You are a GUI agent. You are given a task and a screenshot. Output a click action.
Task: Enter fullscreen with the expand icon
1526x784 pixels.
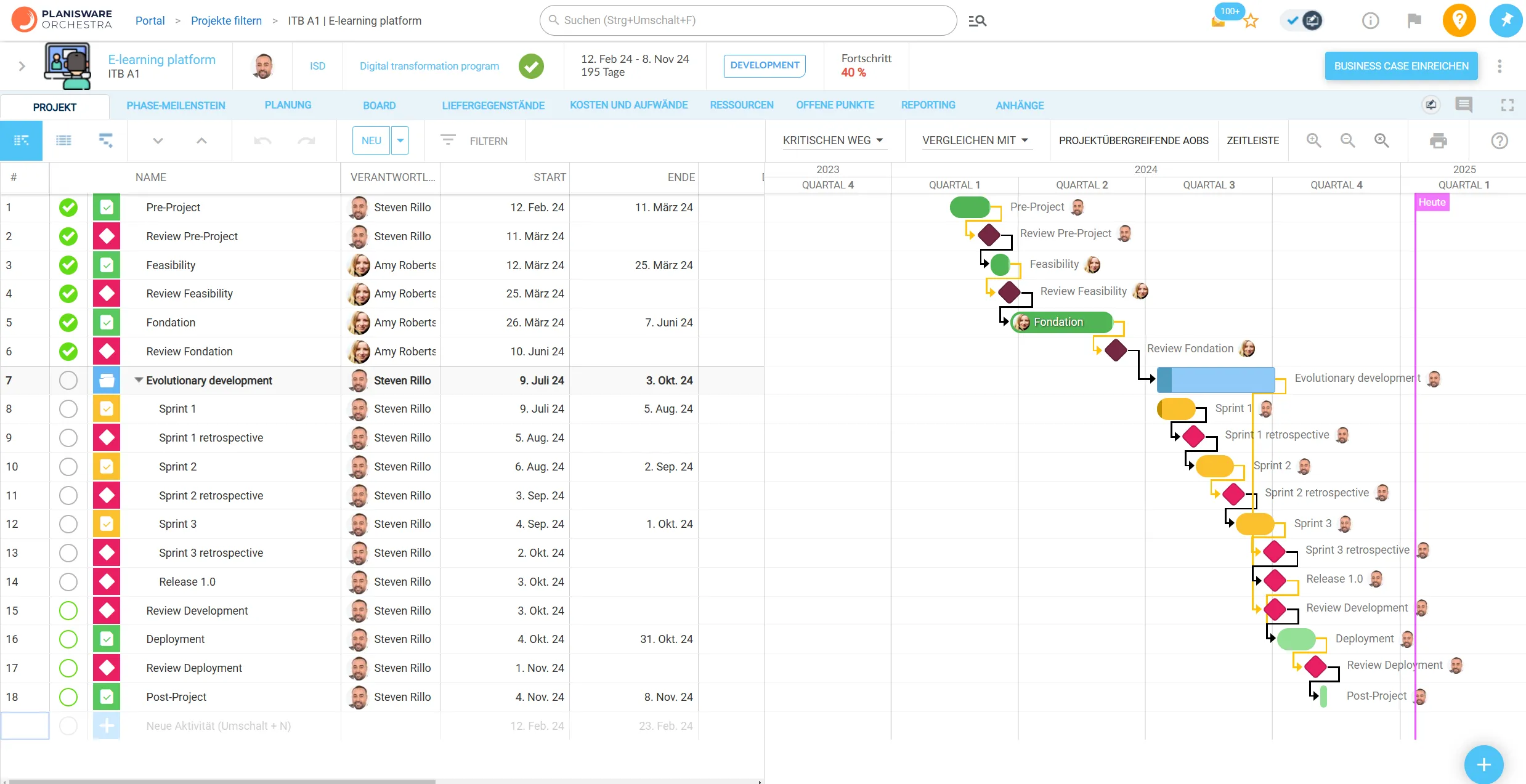pos(1507,105)
